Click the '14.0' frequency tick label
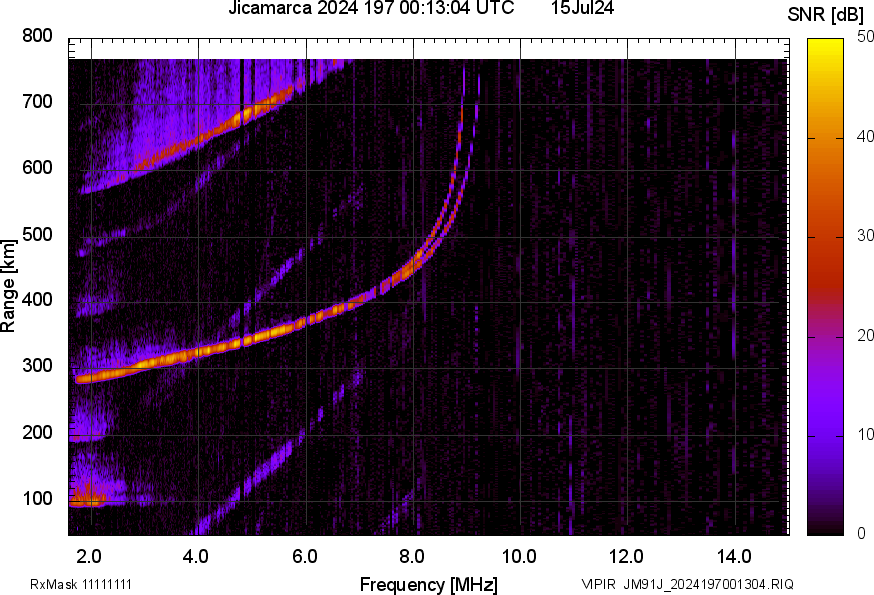 point(734,556)
